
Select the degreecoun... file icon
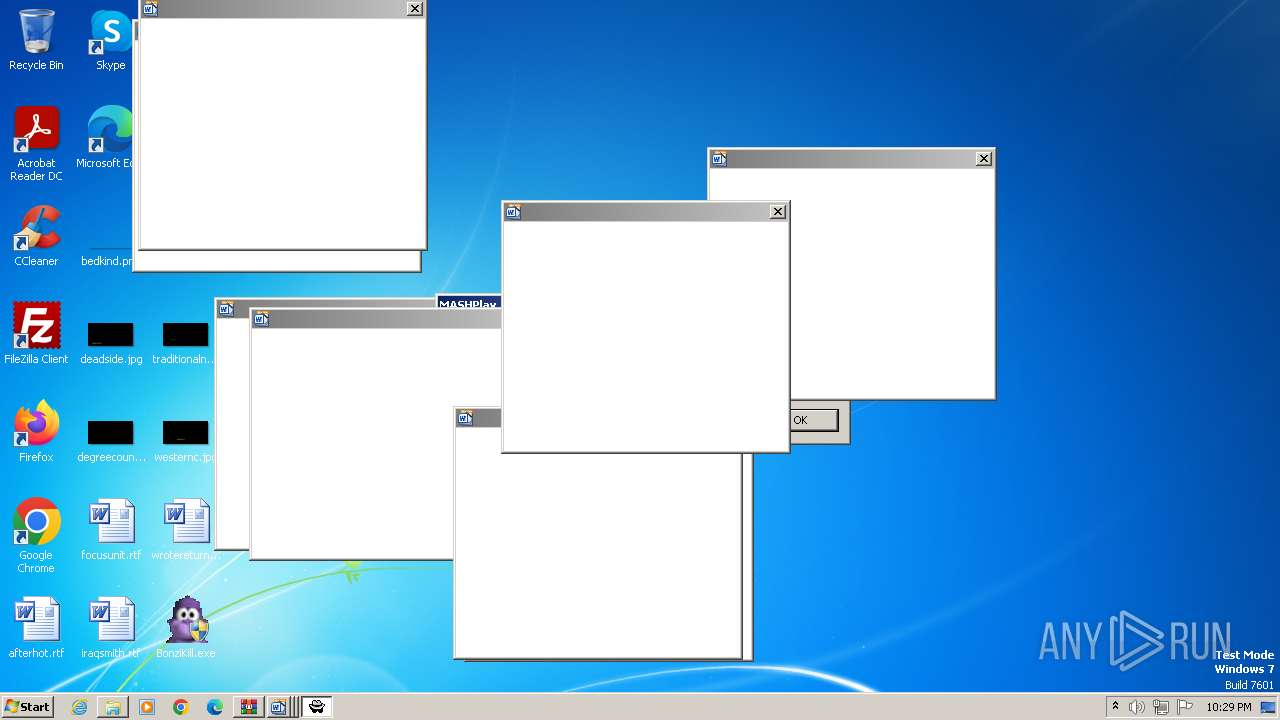pyautogui.click(x=111, y=441)
